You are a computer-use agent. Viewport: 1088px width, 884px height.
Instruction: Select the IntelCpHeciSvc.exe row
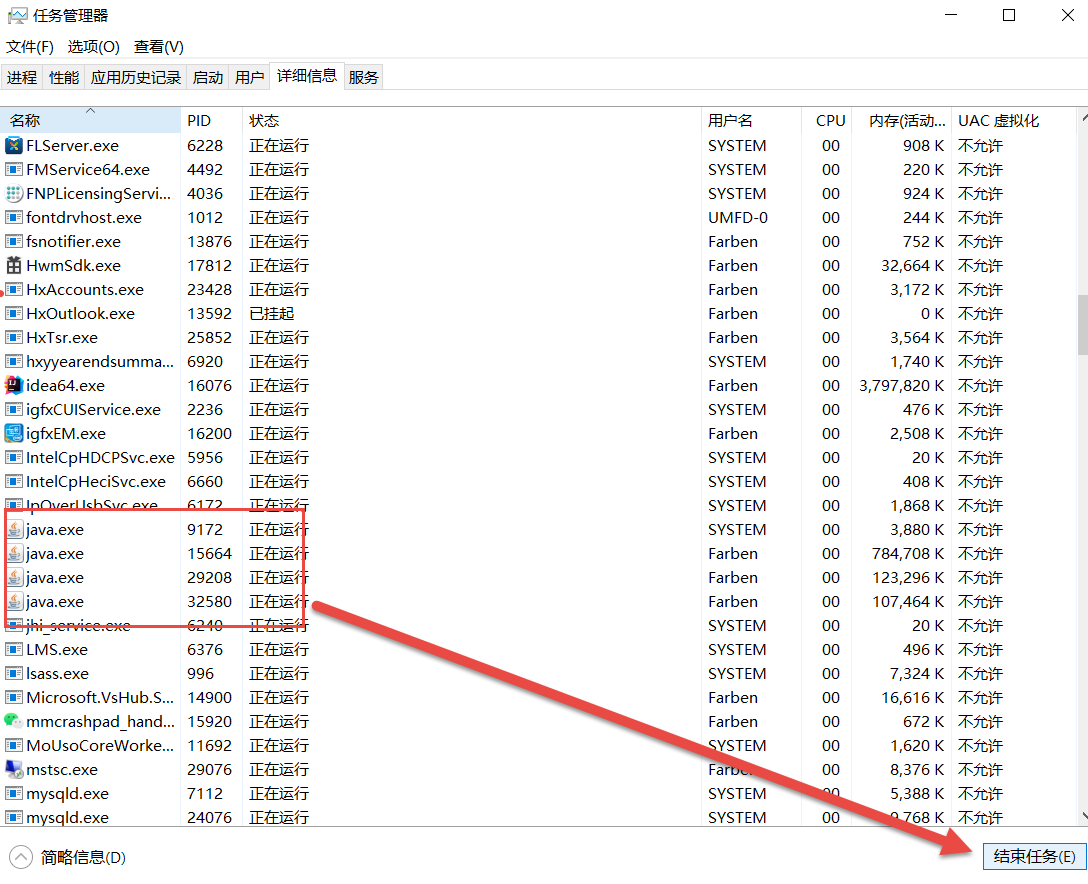click(x=538, y=482)
